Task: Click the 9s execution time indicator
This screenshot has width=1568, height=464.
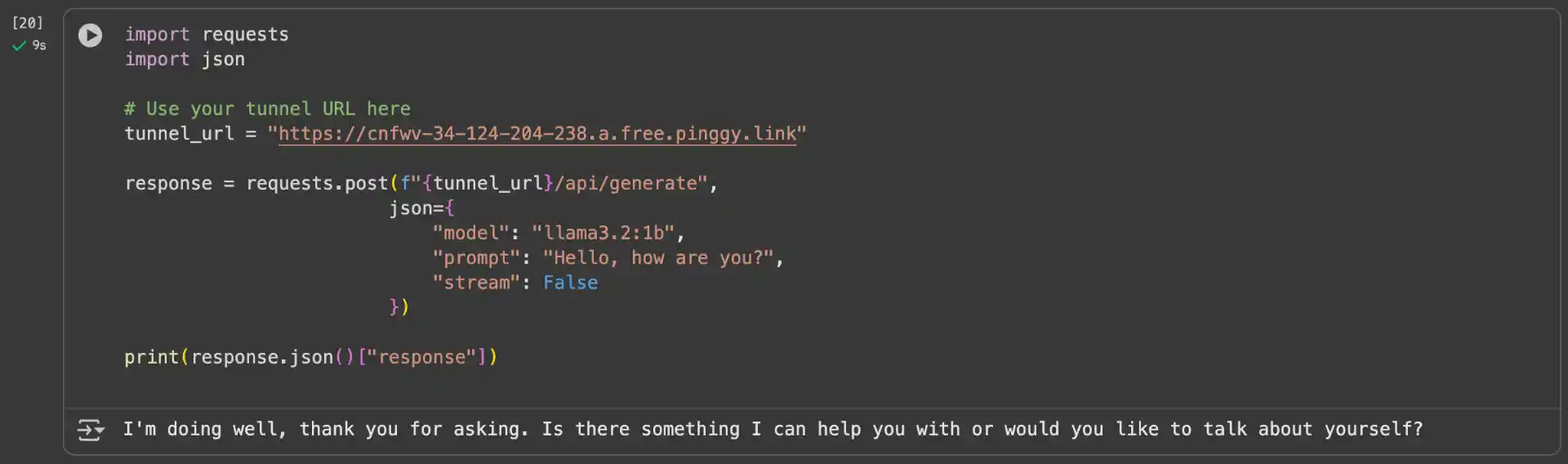Action: (39, 46)
